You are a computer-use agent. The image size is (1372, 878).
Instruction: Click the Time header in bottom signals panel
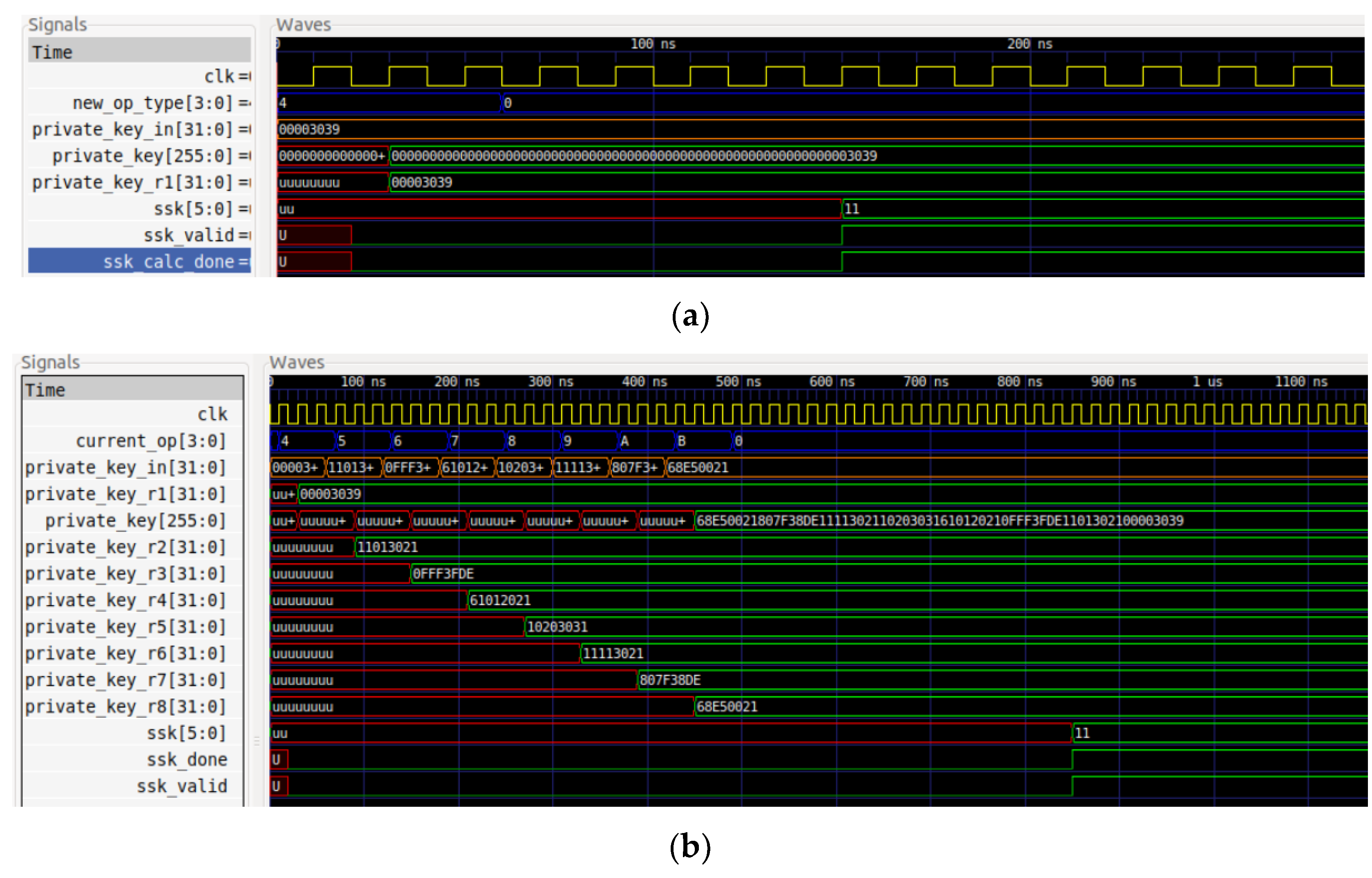tap(46, 390)
